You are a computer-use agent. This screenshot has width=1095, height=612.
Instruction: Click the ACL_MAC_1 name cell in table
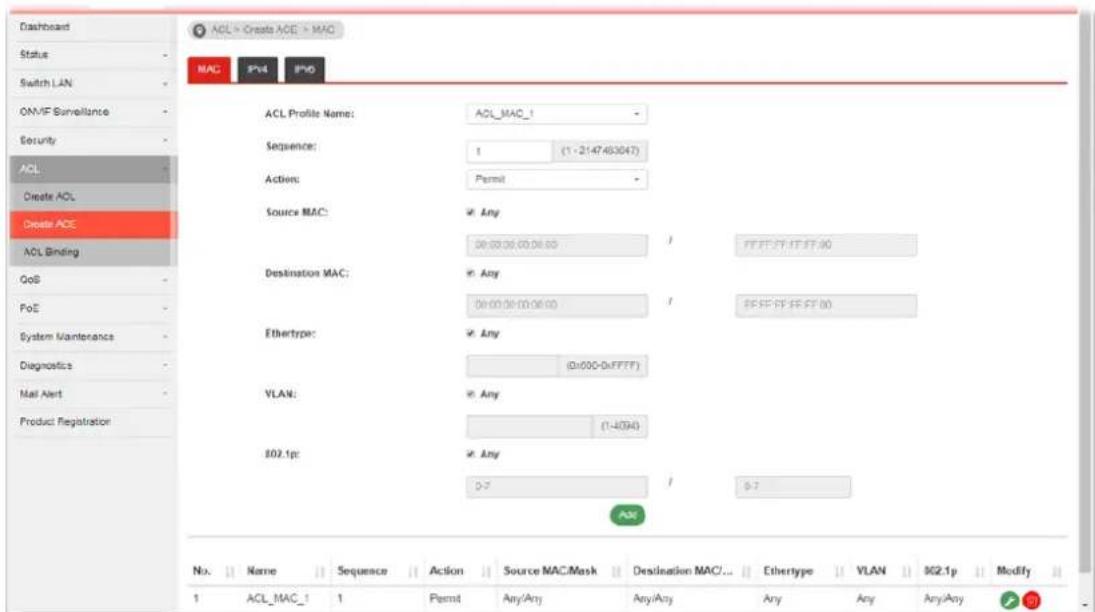(278, 599)
